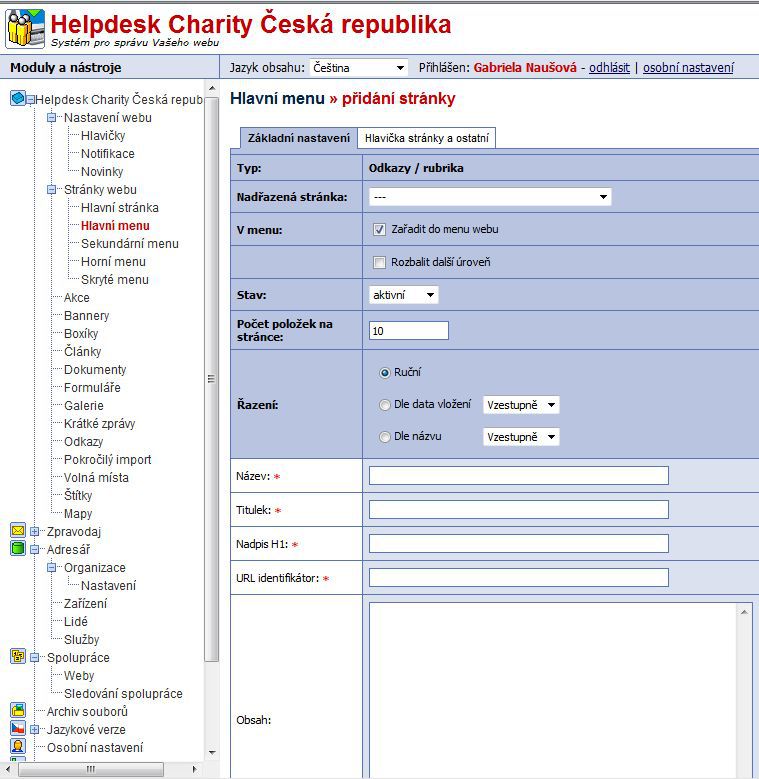Click the sidebar horizontal scrollbar right arrow
The height and width of the screenshot is (779, 759).
195,769
